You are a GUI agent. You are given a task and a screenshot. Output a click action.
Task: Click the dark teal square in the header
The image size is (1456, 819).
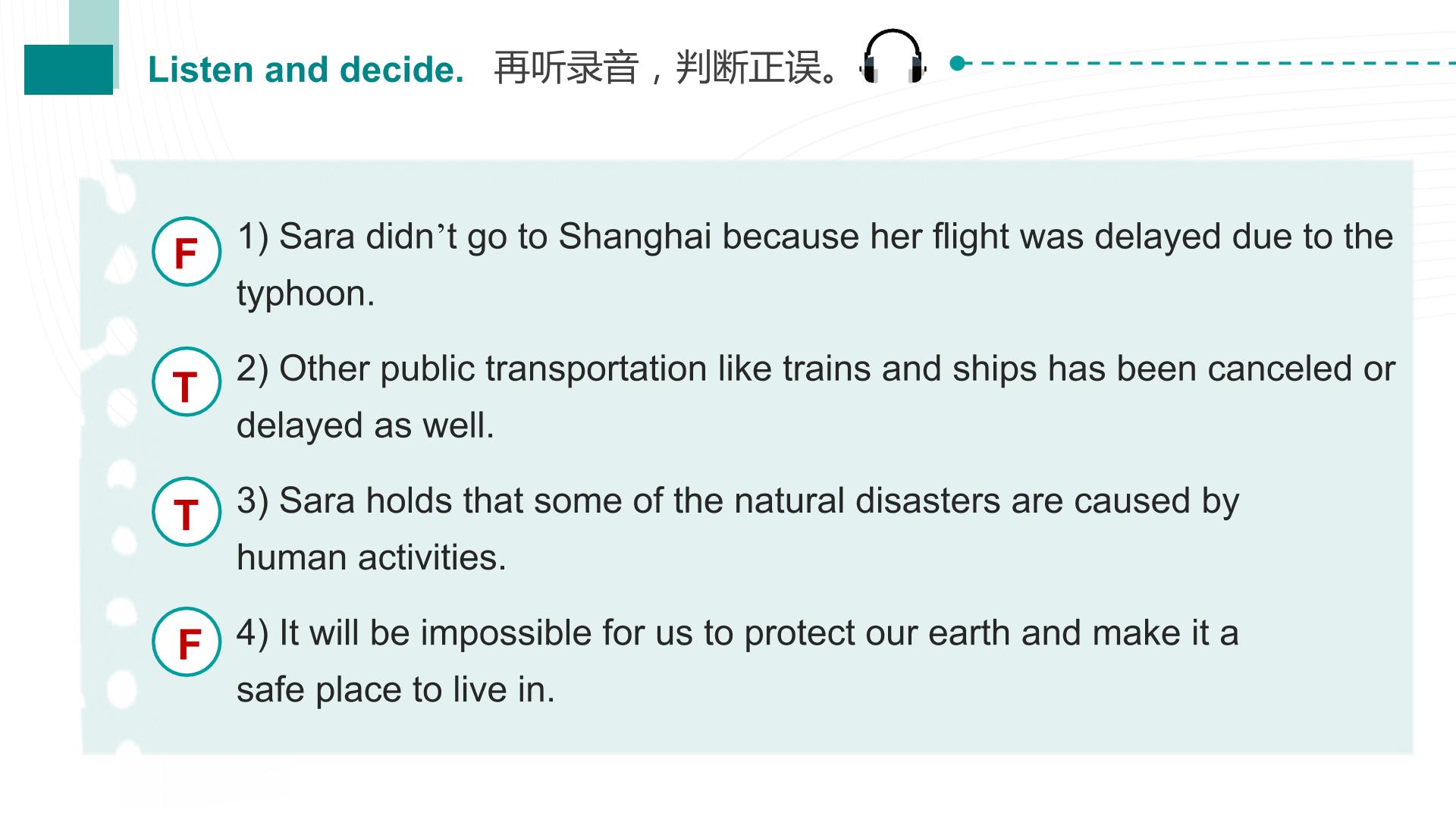(68, 70)
